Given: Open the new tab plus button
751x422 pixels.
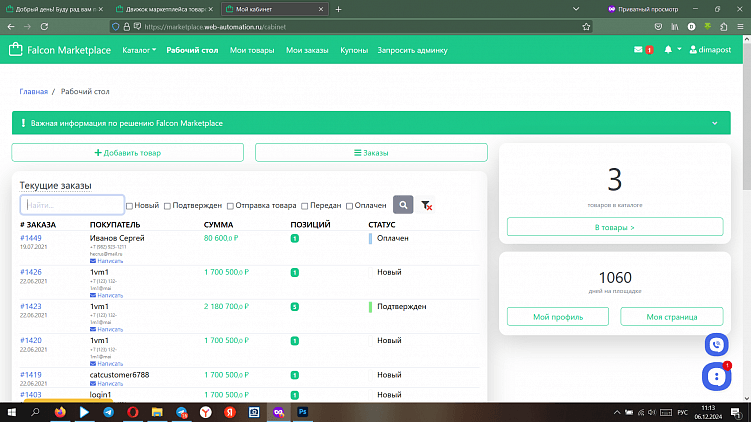Looking at the screenshot, I should [x=338, y=9].
